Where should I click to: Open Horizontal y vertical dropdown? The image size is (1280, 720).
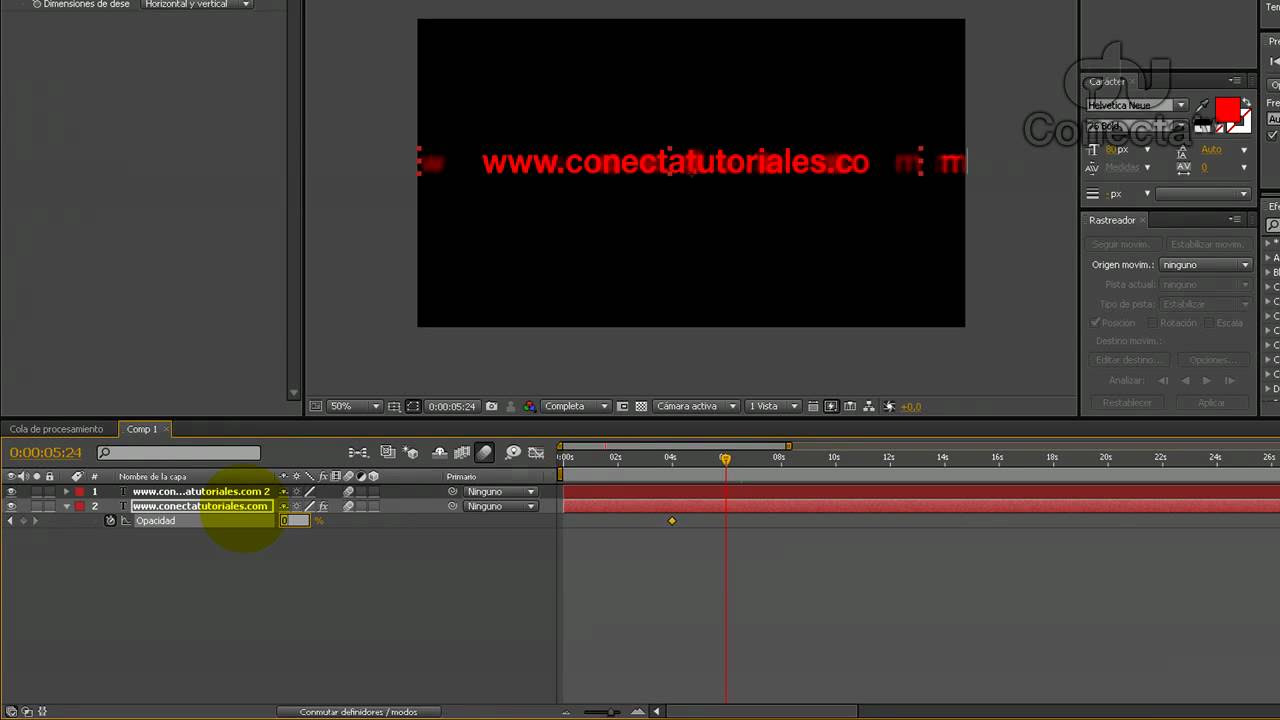click(x=196, y=4)
